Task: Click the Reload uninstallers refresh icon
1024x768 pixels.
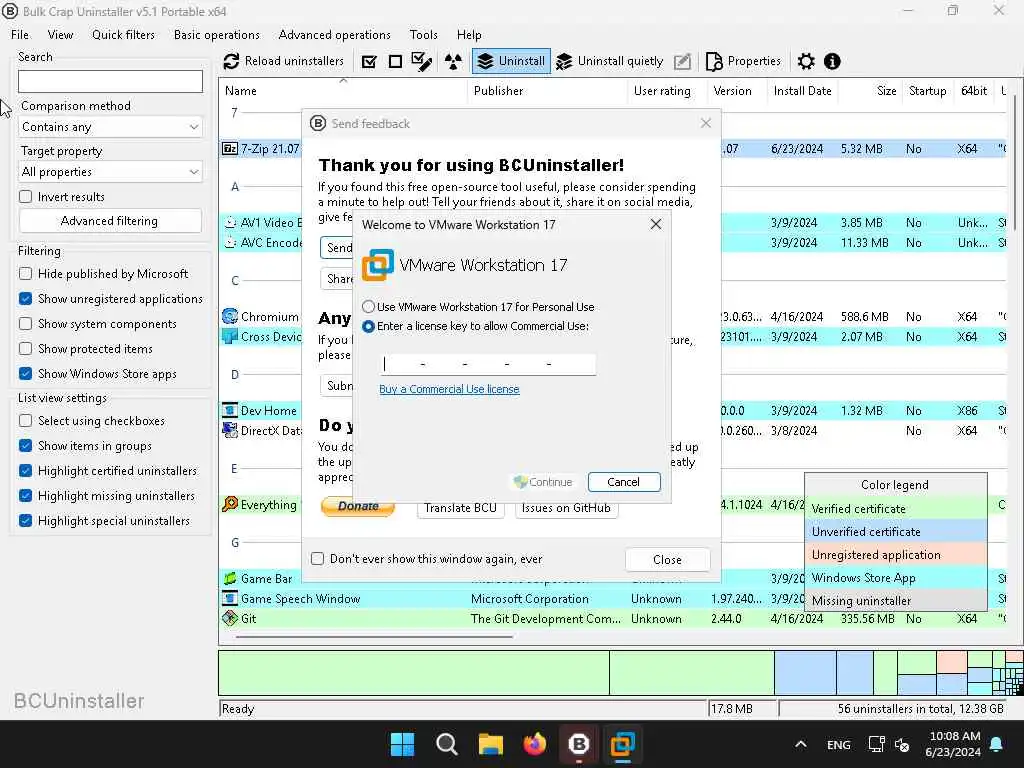Action: tap(231, 61)
